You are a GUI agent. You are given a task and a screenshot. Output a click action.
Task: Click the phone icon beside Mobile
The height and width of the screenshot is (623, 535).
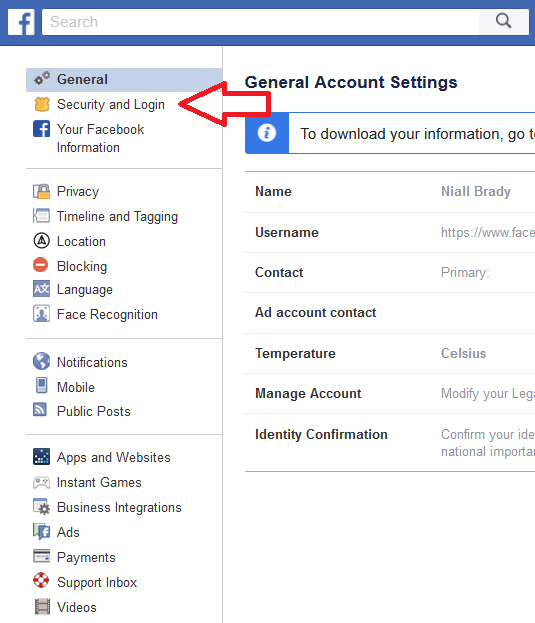(42, 385)
